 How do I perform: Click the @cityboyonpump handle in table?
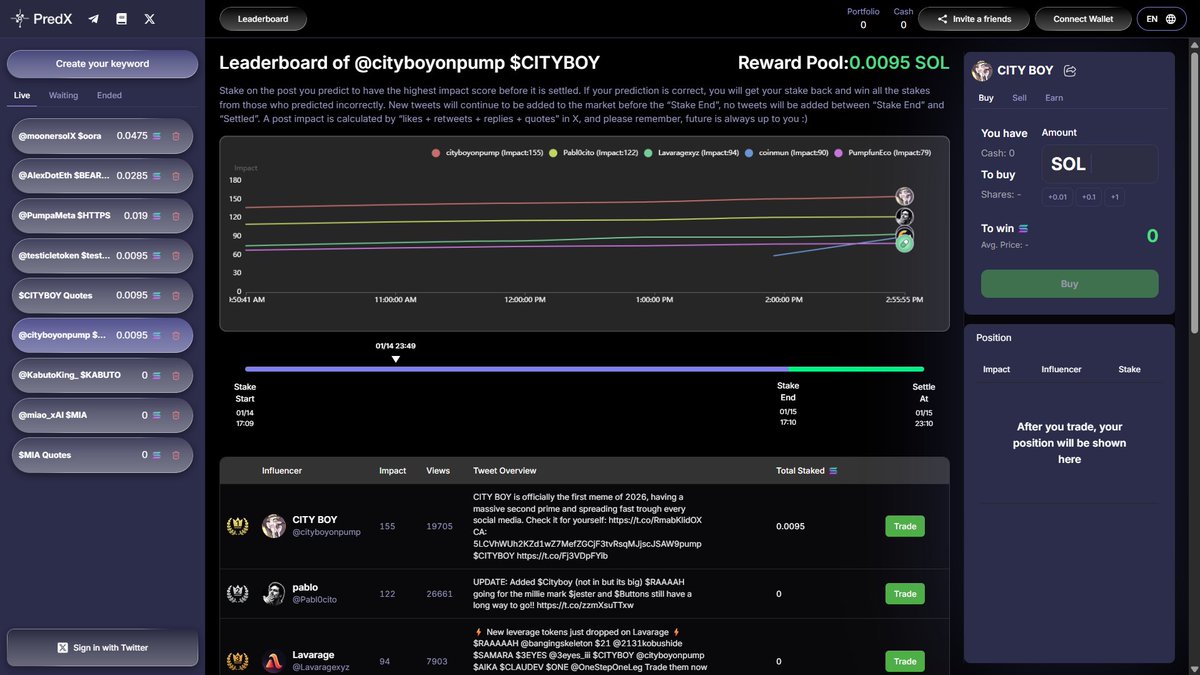pyautogui.click(x=326, y=533)
